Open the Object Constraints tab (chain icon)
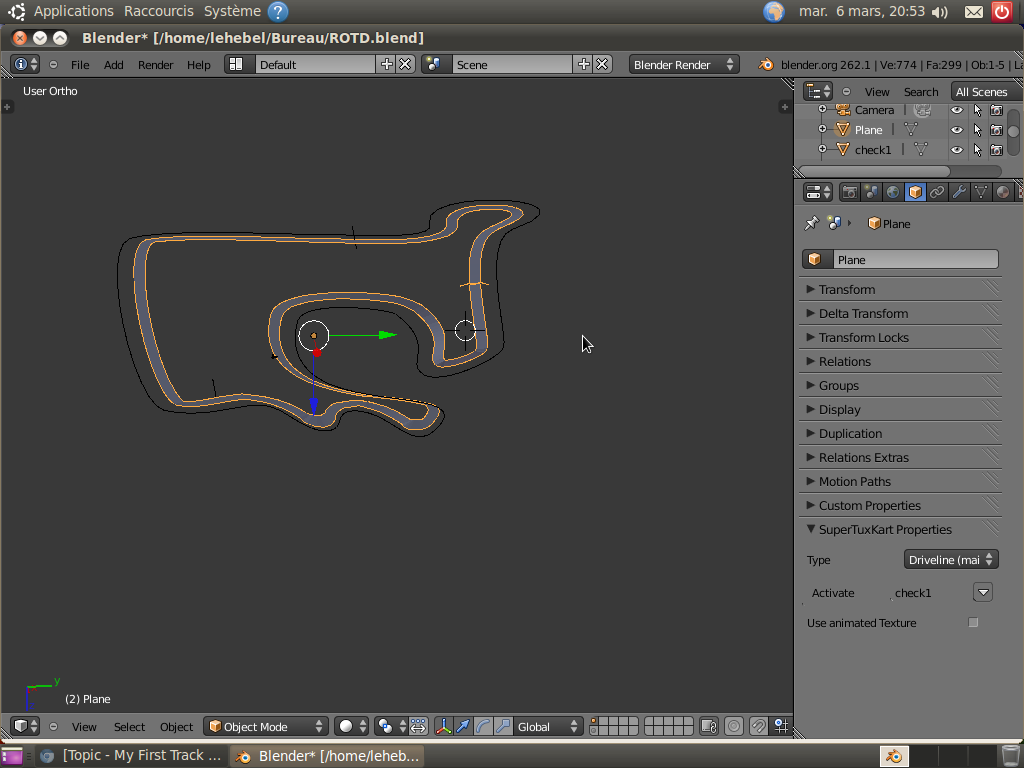 tap(937, 192)
